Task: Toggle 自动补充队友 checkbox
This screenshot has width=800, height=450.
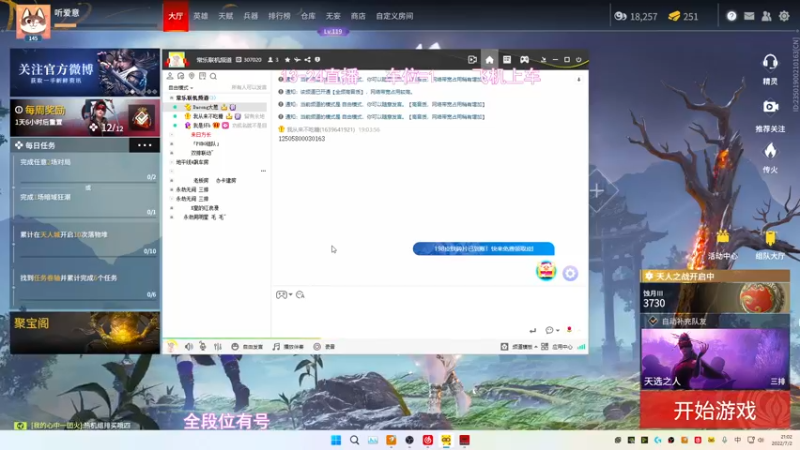Action: coord(653,321)
